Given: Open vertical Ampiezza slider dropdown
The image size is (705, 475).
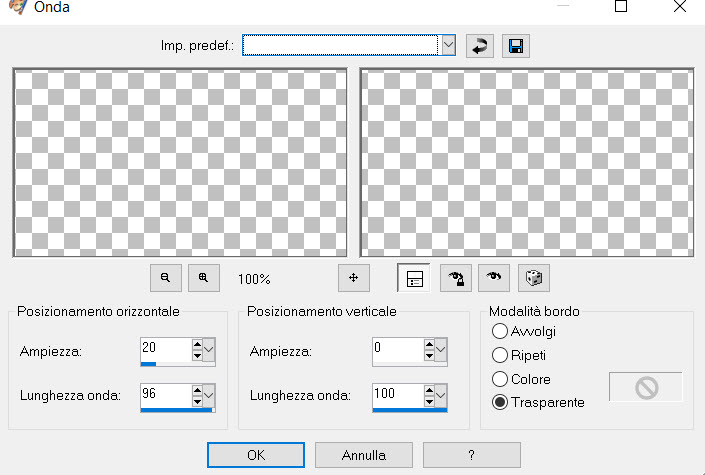Looking at the screenshot, I should tap(441, 349).
